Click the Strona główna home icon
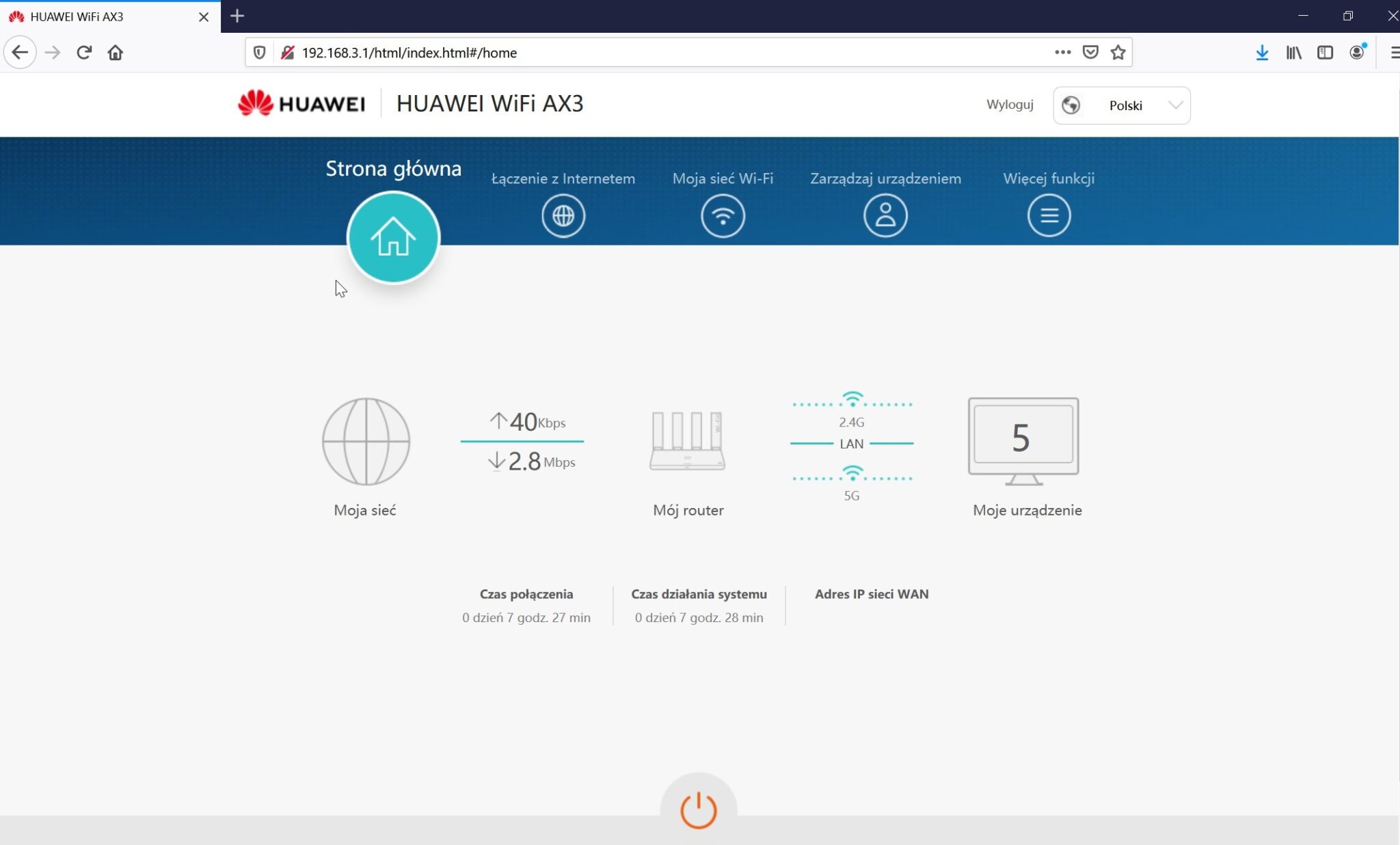This screenshot has width=1400, height=845. point(393,237)
